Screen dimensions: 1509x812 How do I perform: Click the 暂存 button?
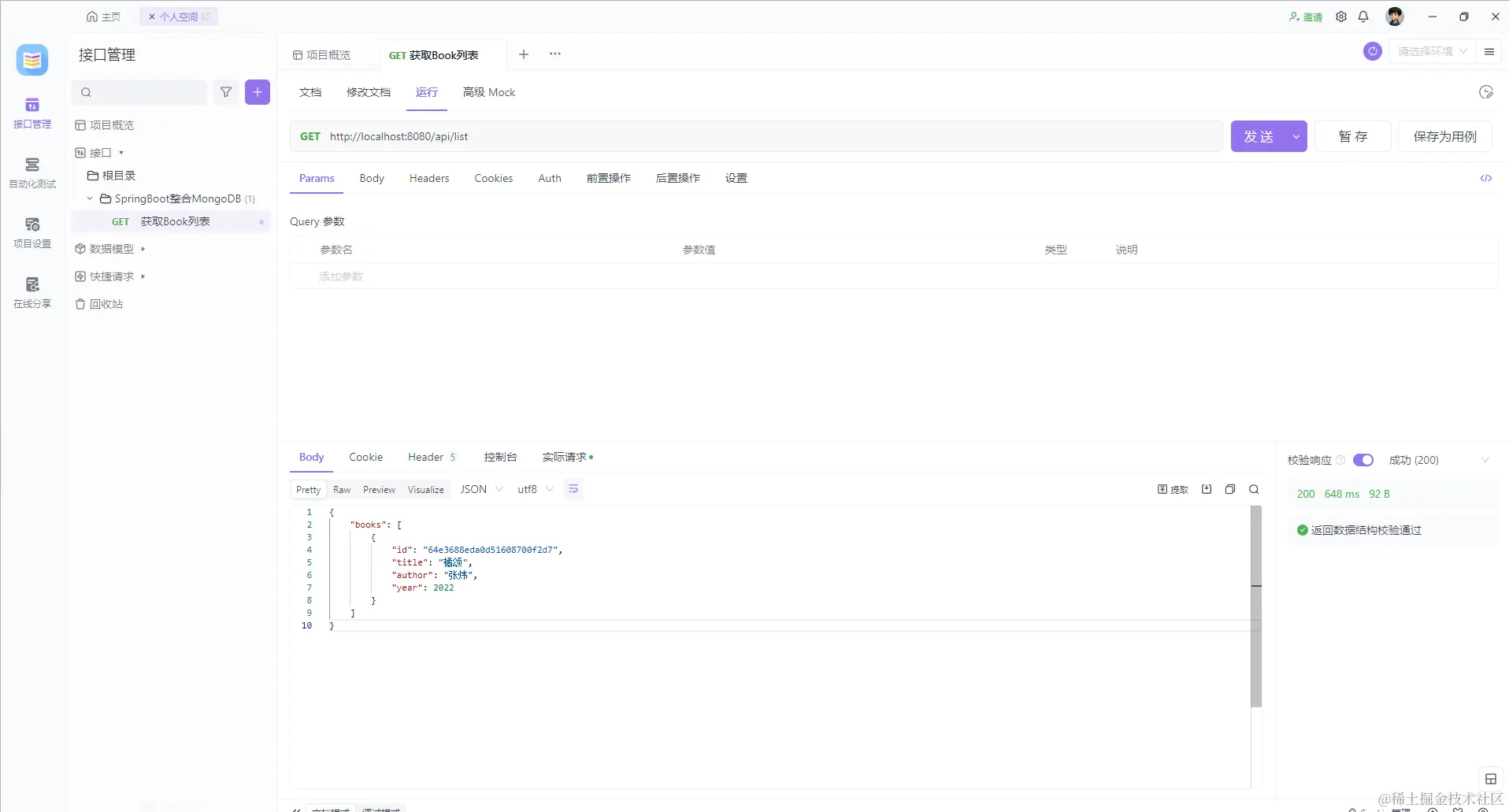1353,136
